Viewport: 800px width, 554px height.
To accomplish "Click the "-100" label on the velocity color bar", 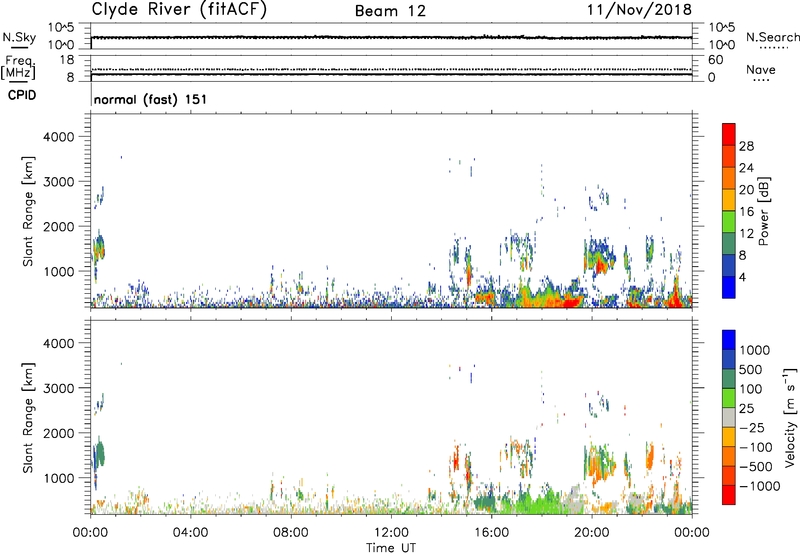I will pos(756,447).
